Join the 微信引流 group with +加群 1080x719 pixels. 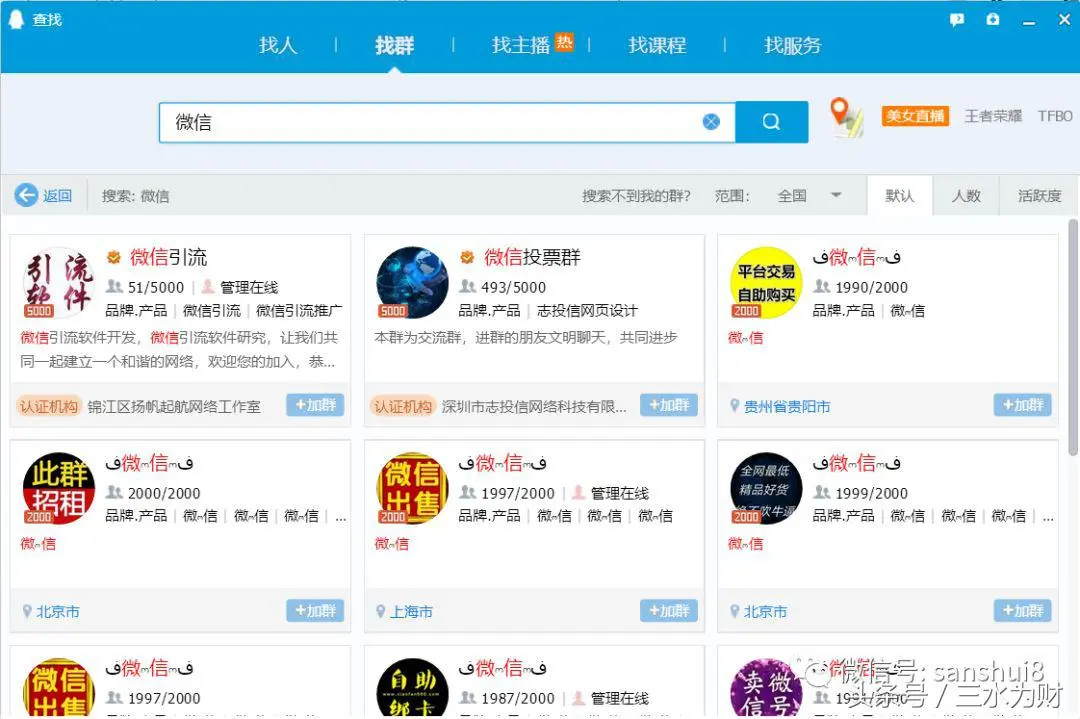point(315,405)
